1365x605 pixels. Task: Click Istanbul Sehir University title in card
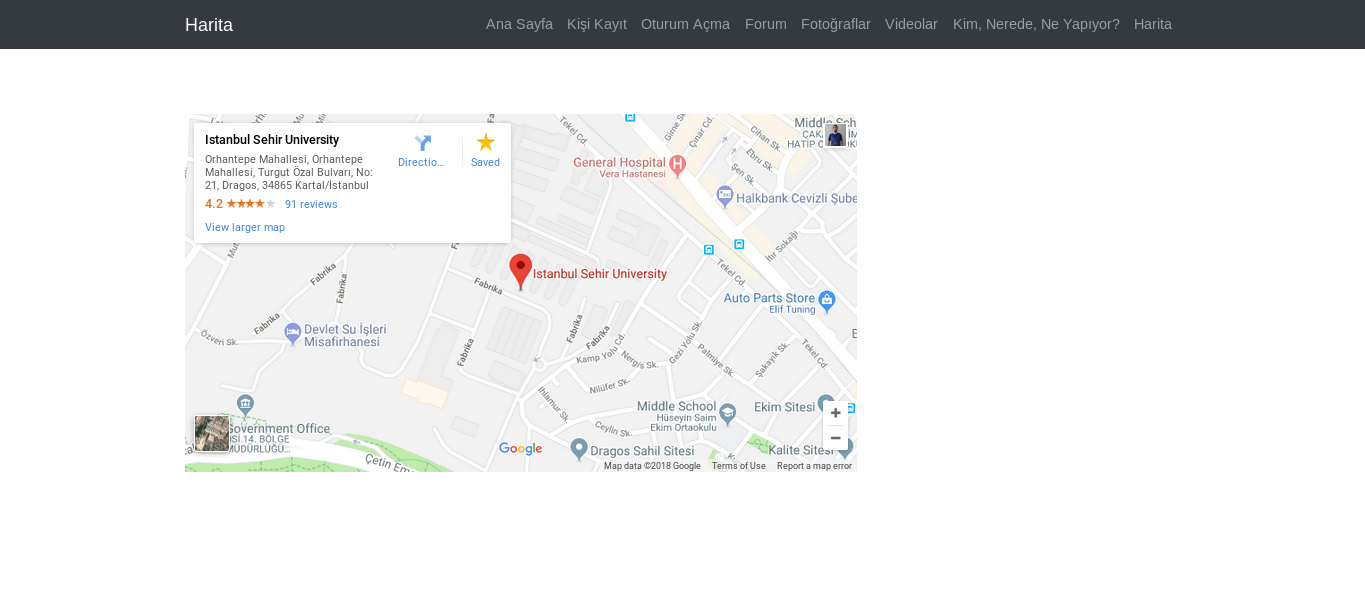272,140
